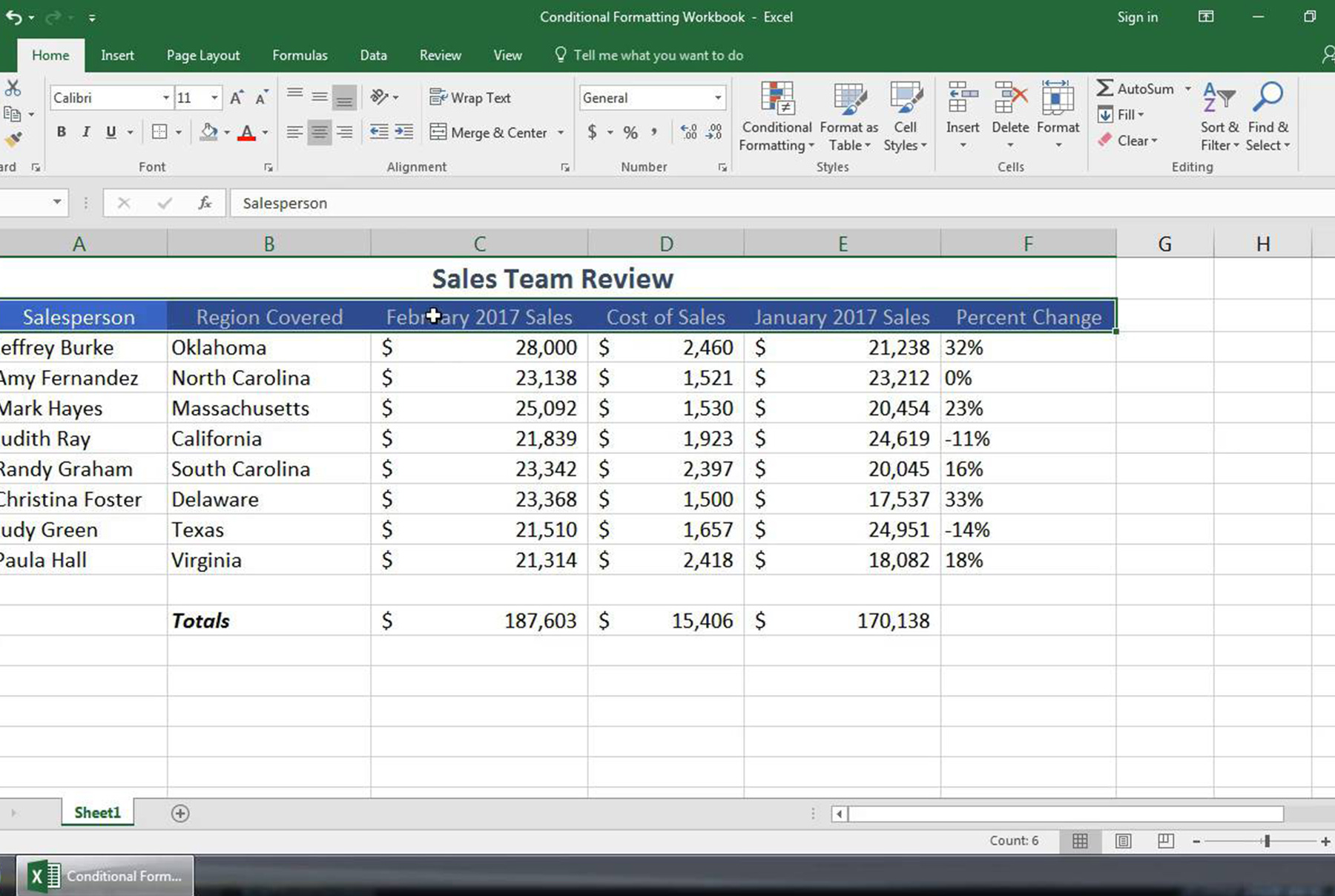This screenshot has height=896, width=1335.
Task: Switch to the Formulas ribbon tab
Action: pos(300,56)
